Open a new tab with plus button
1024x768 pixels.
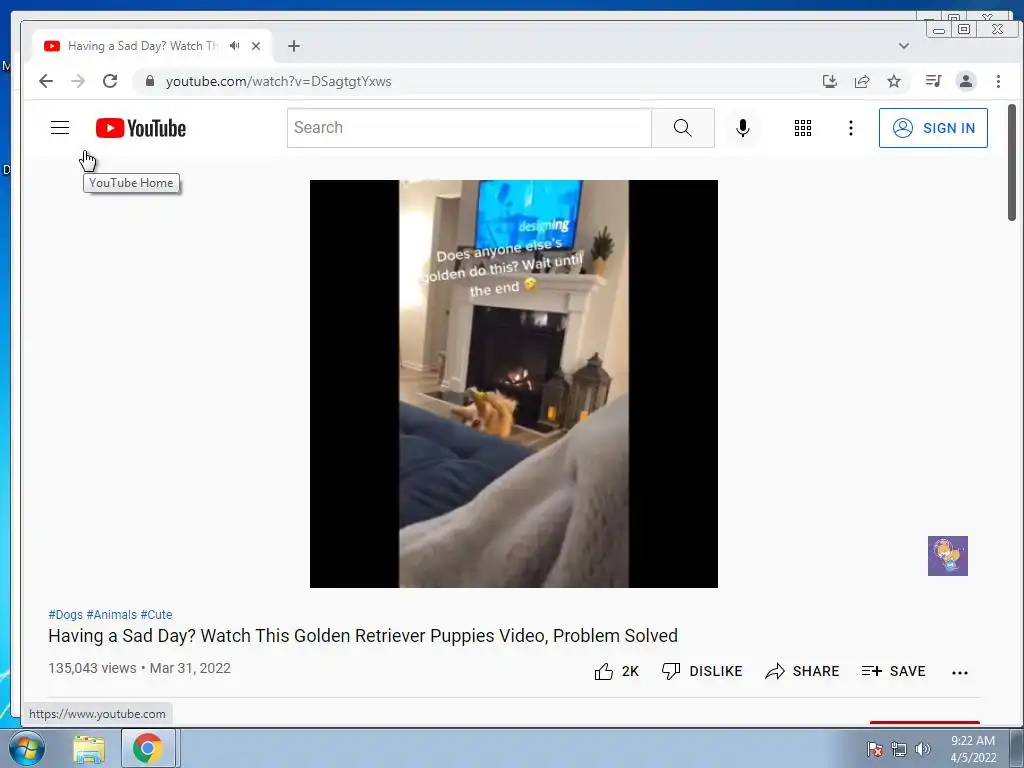294,46
